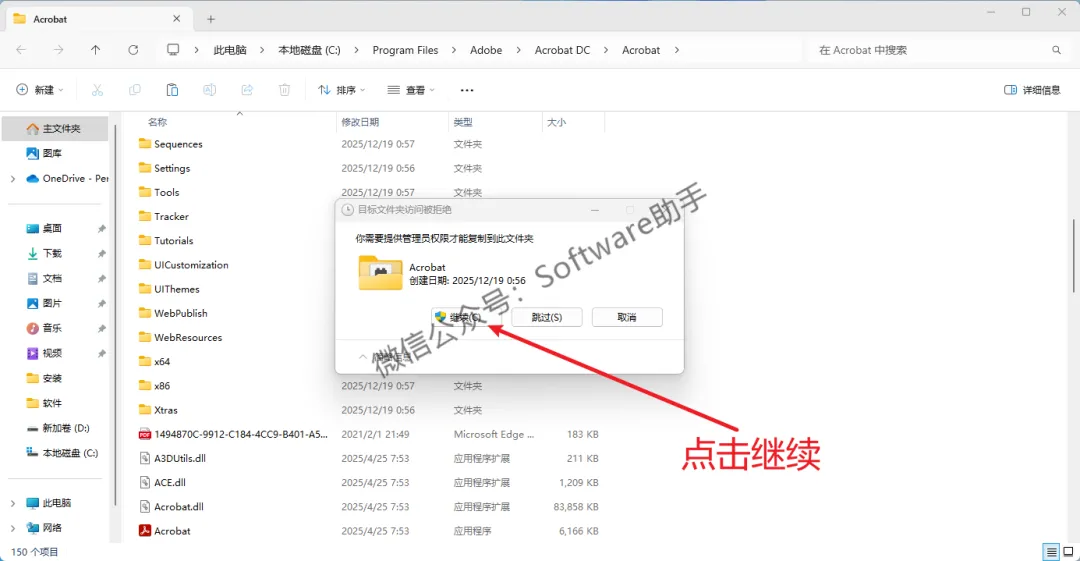Click the rename icon in toolbar
This screenshot has width=1080, height=561.
pos(209,90)
